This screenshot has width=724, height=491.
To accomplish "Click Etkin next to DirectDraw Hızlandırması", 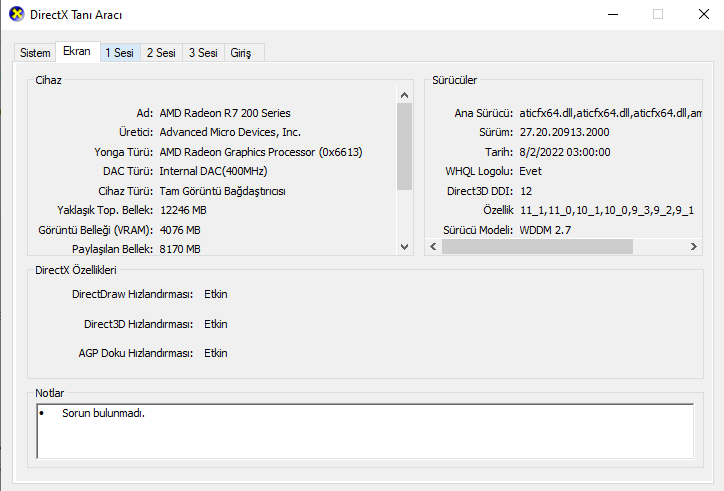I will click(216, 294).
